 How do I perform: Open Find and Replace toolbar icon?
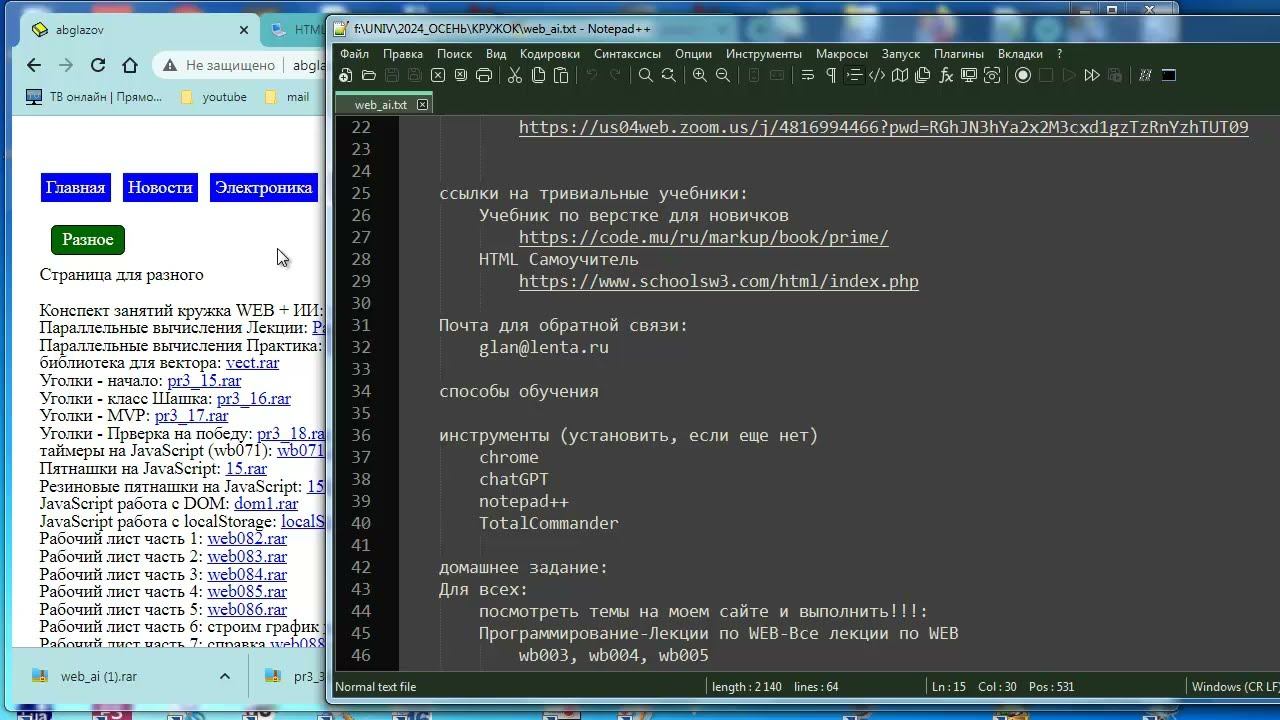pyautogui.click(x=669, y=75)
